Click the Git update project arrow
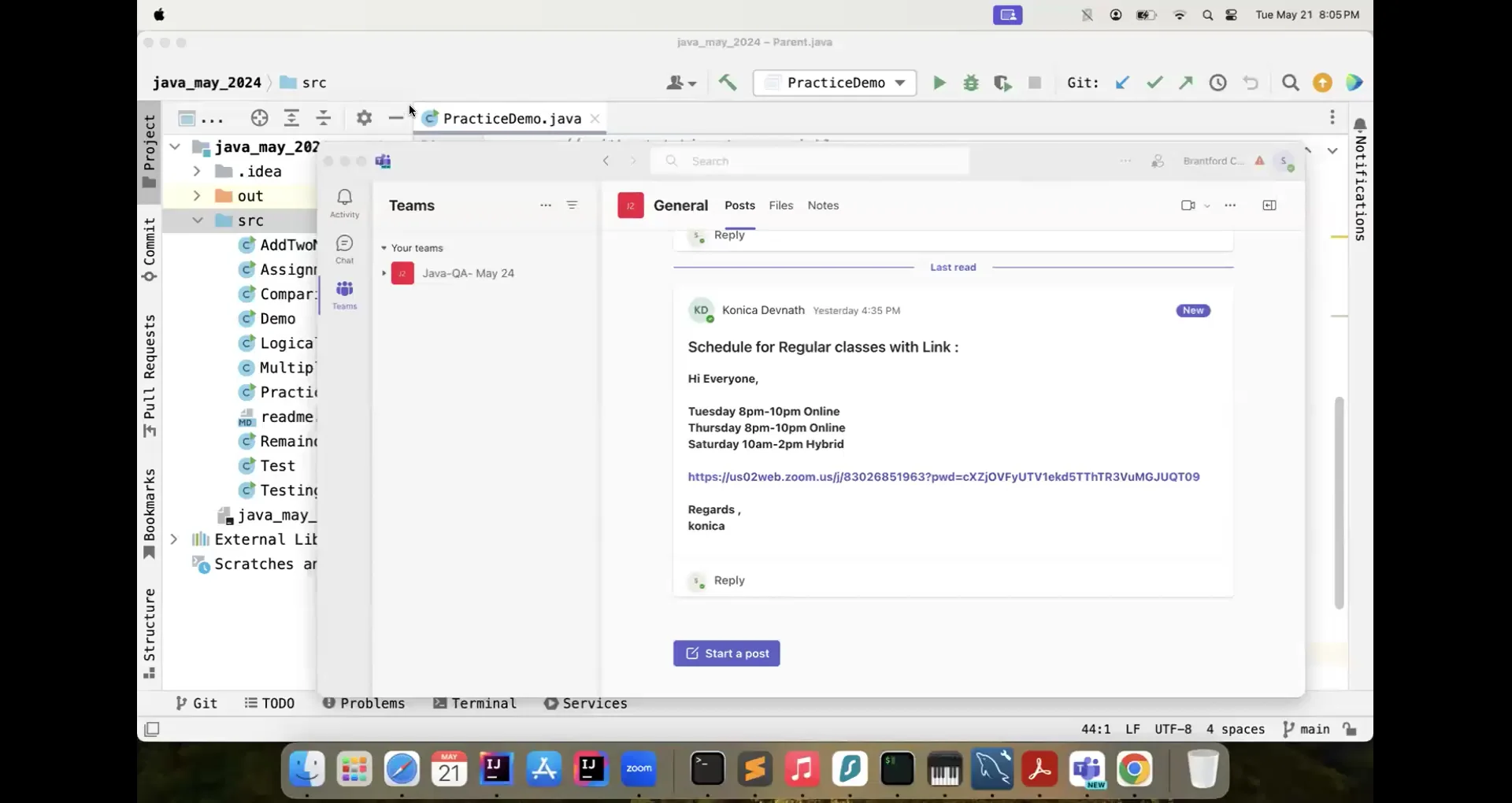 coord(1122,83)
